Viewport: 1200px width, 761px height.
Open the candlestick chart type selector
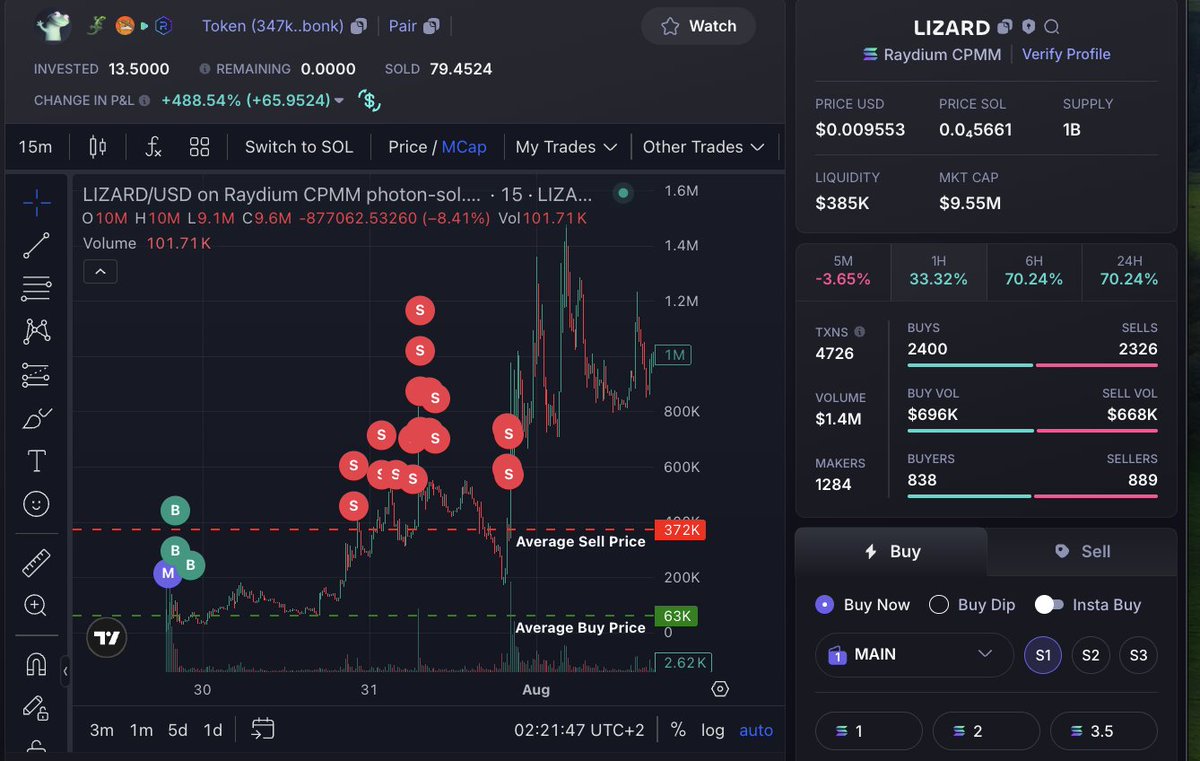tap(98, 147)
